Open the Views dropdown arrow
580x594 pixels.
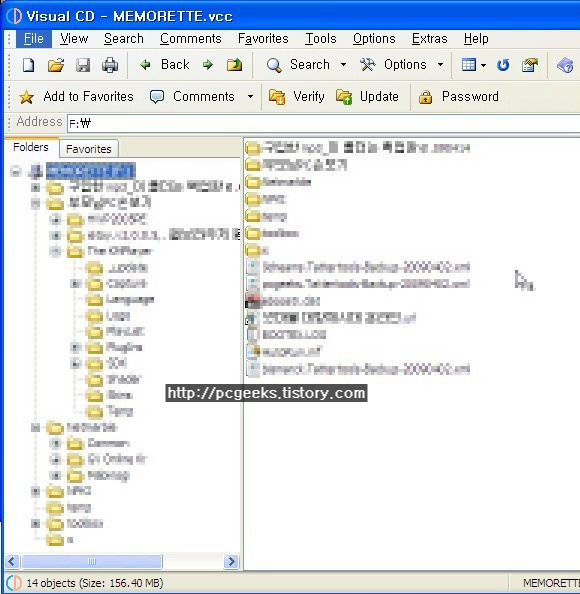pos(483,65)
